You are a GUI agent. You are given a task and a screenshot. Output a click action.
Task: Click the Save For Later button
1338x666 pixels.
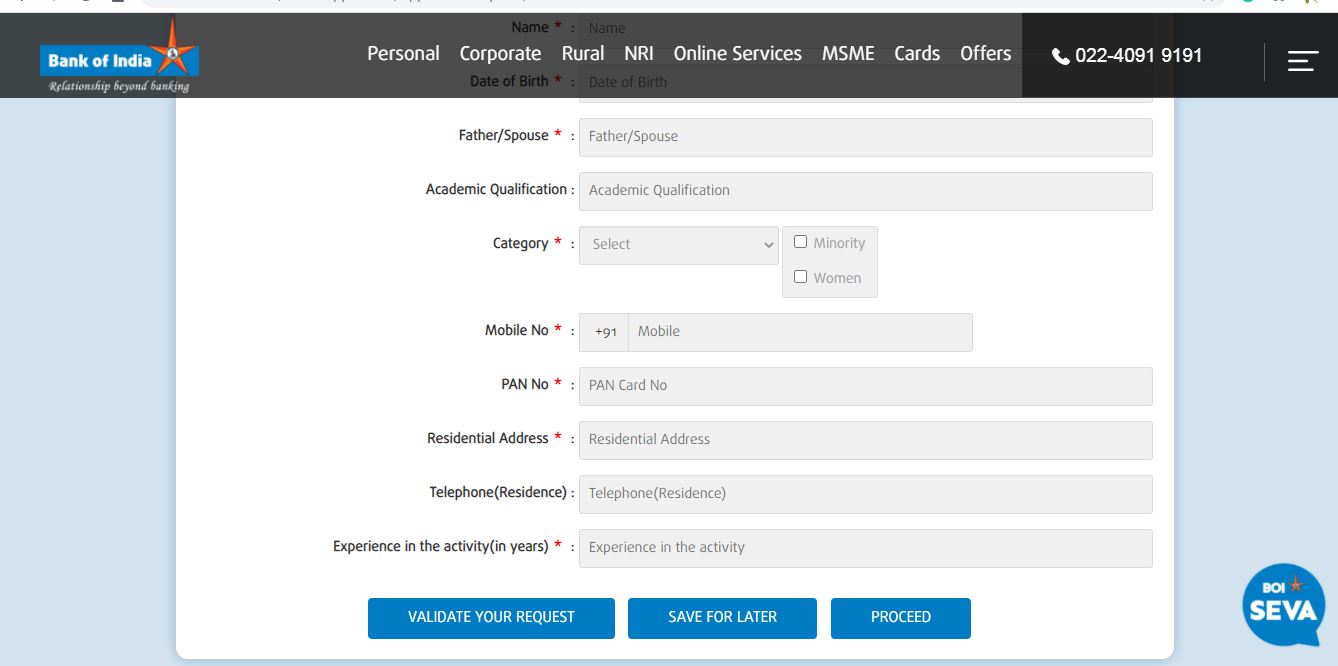click(x=722, y=617)
